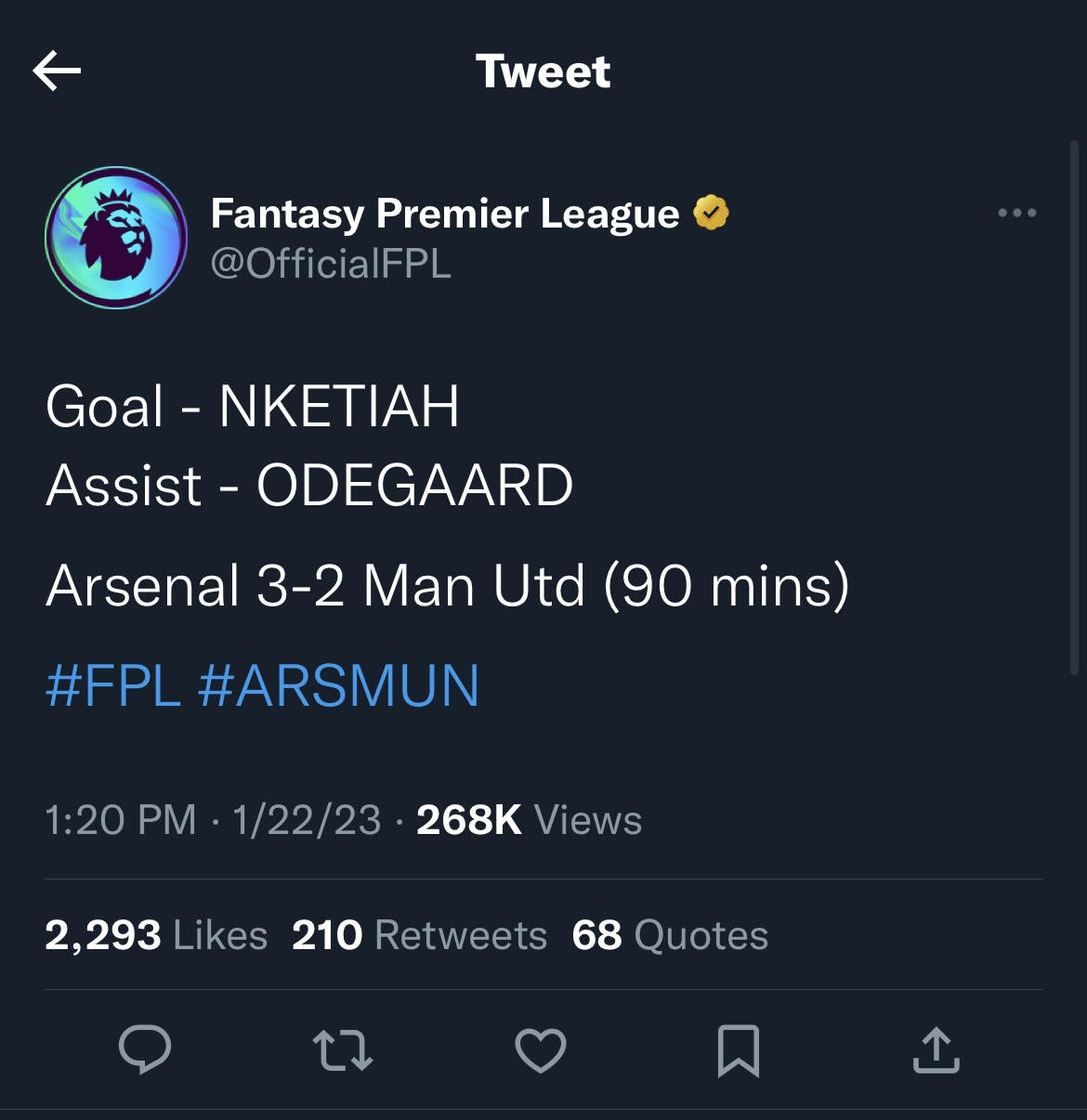Open Fantasy Premier League profile picture
The width and height of the screenshot is (1087, 1120).
[x=116, y=238]
